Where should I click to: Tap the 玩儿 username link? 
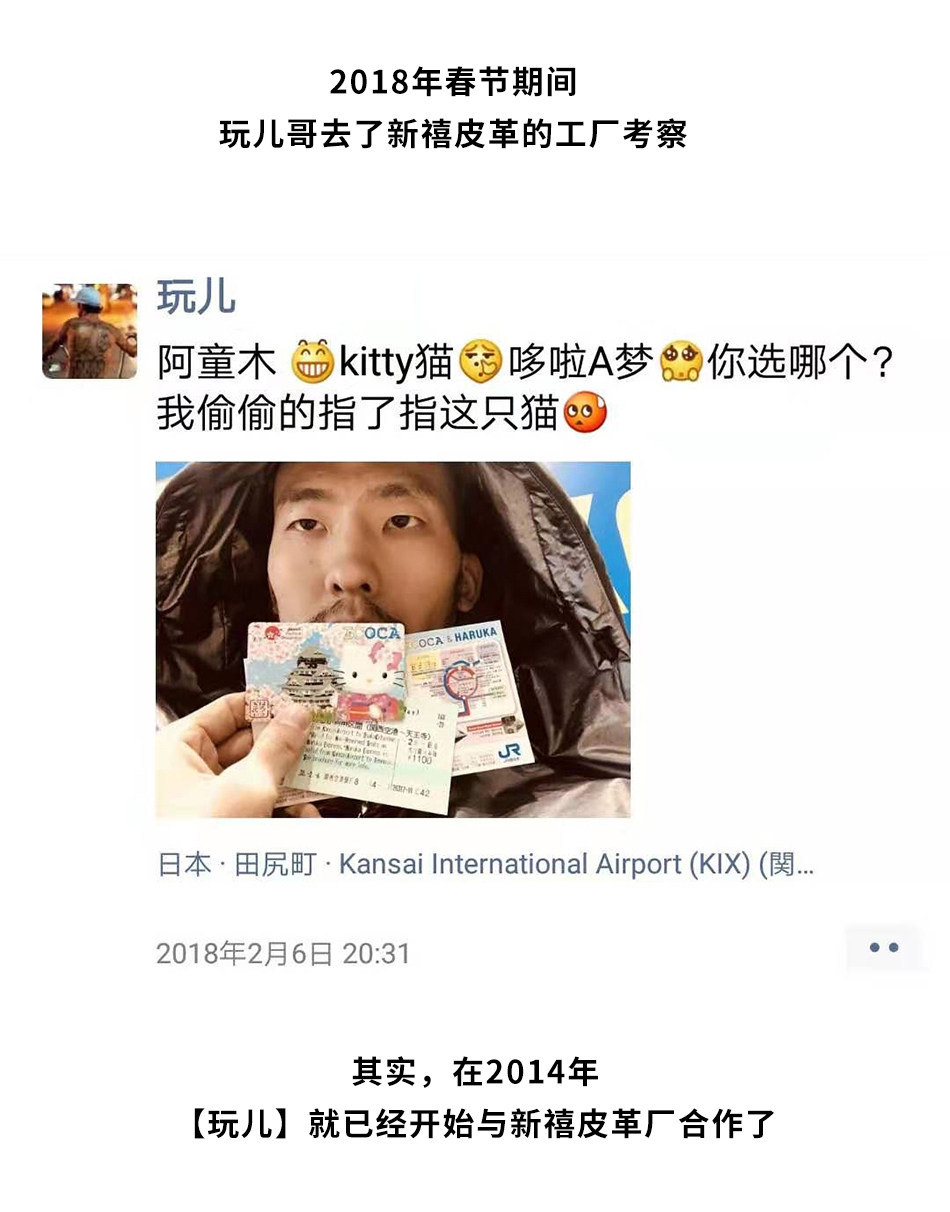coord(197,298)
